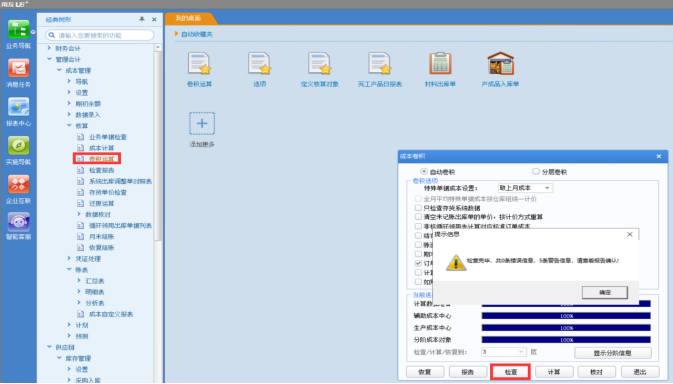Open the 报表中心 sidebar icon
The width and height of the screenshot is (673, 384).
click(x=18, y=107)
